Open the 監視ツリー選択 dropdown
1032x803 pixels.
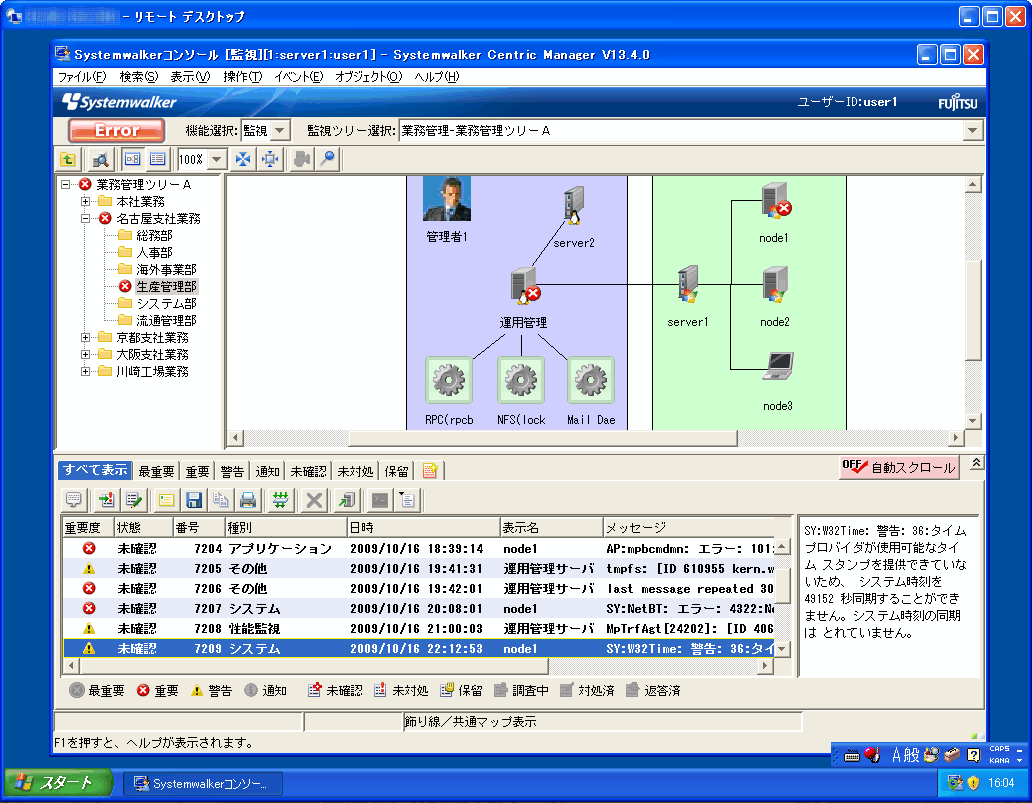(973, 131)
